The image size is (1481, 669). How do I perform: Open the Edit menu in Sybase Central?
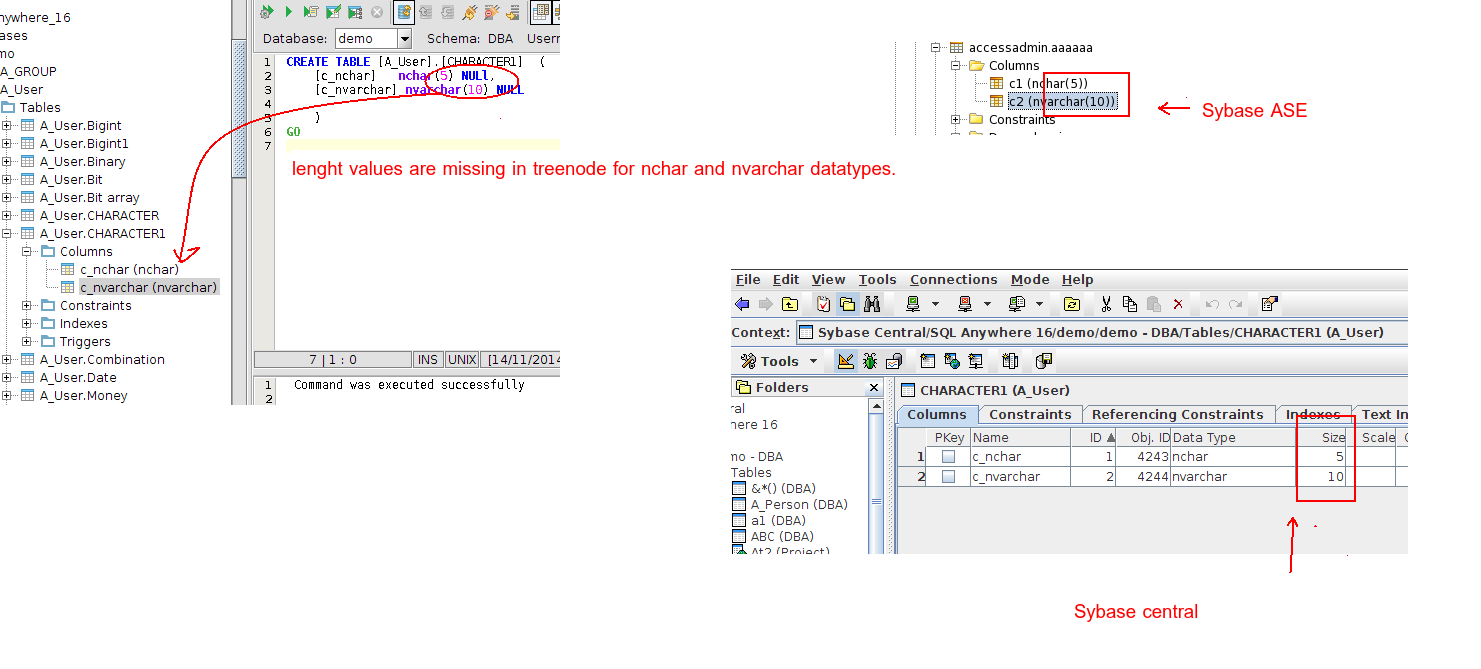(786, 280)
